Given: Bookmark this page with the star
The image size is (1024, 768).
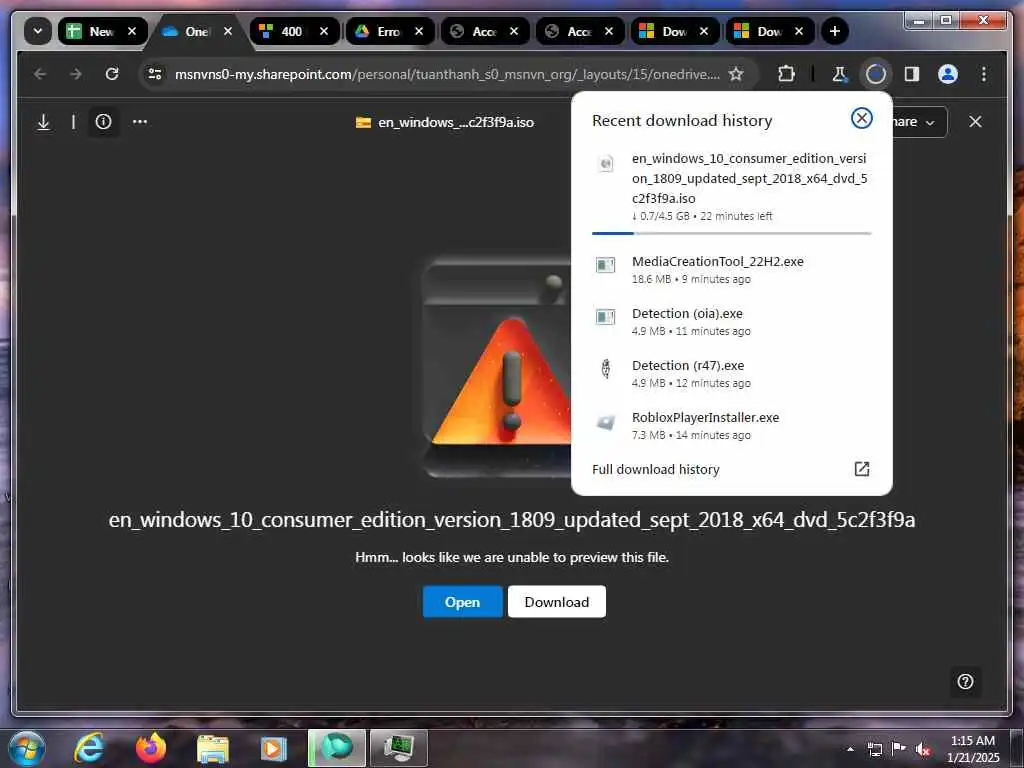Looking at the screenshot, I should [x=736, y=74].
